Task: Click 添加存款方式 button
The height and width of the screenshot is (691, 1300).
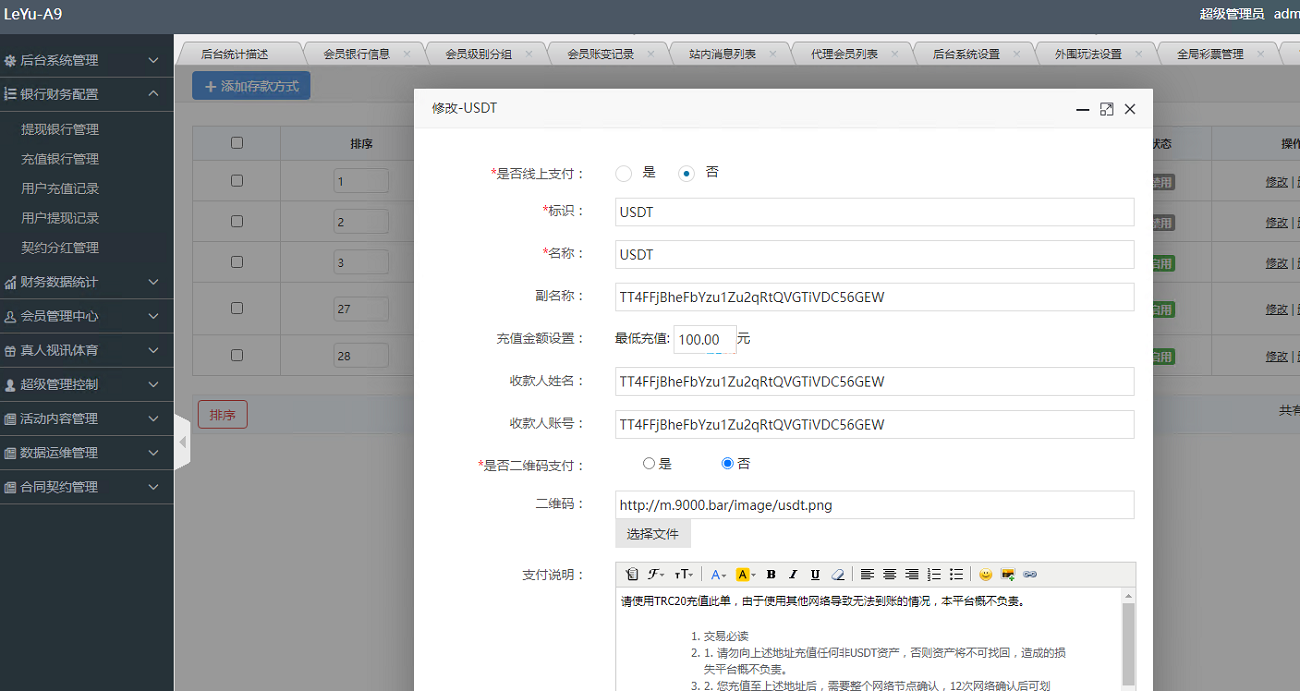Action: (251, 86)
